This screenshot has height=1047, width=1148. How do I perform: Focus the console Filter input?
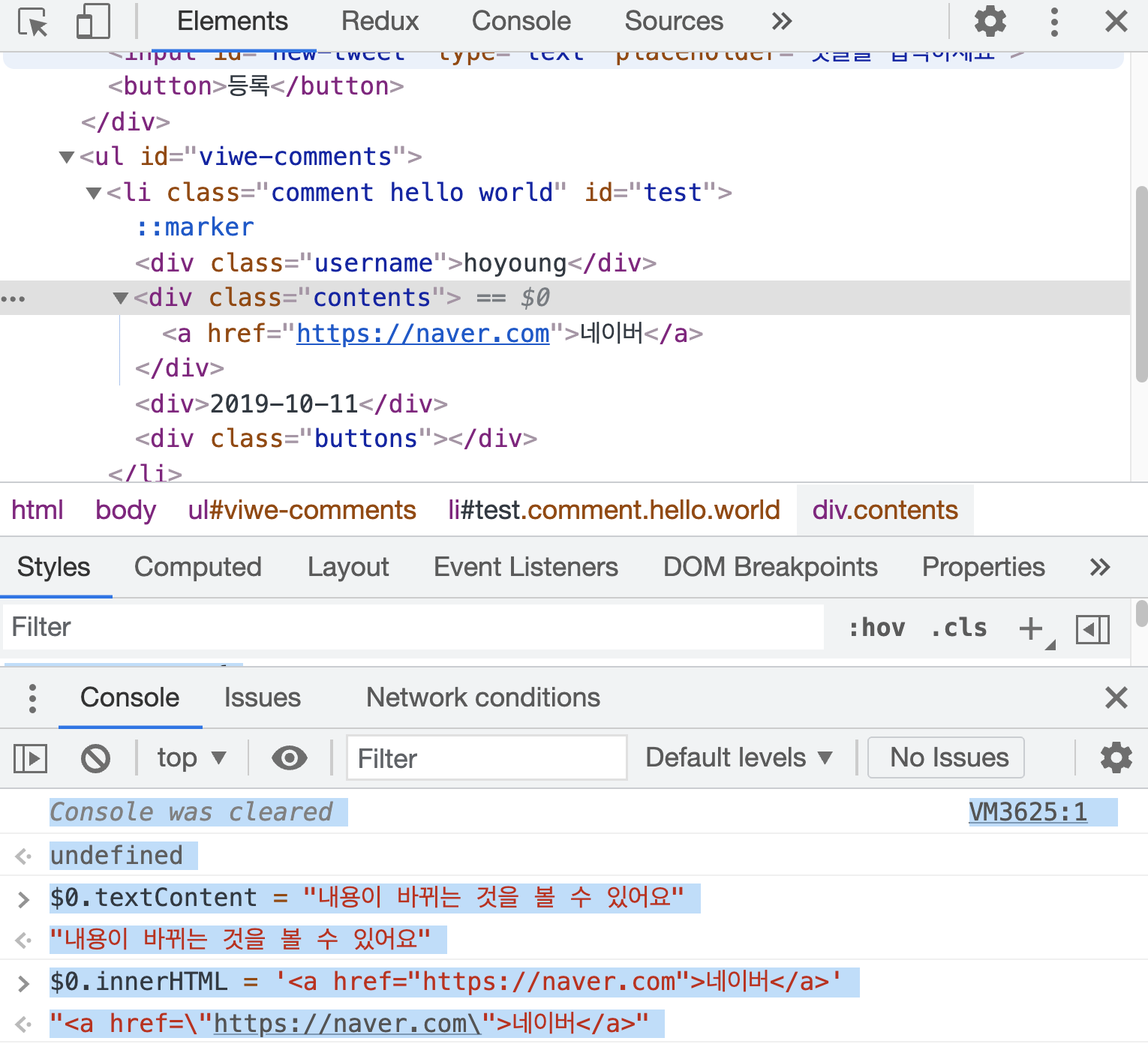click(x=487, y=758)
